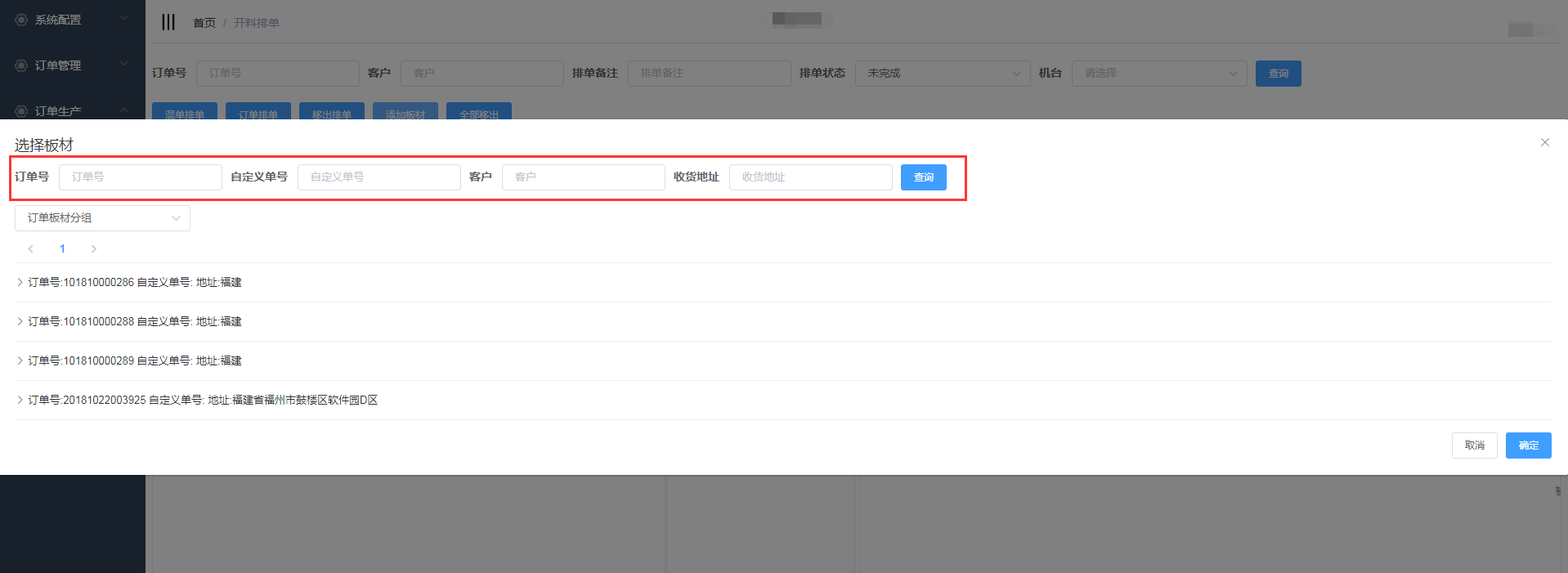This screenshot has width=1568, height=573.
Task: Expand order 101810000288 row
Action: point(20,321)
